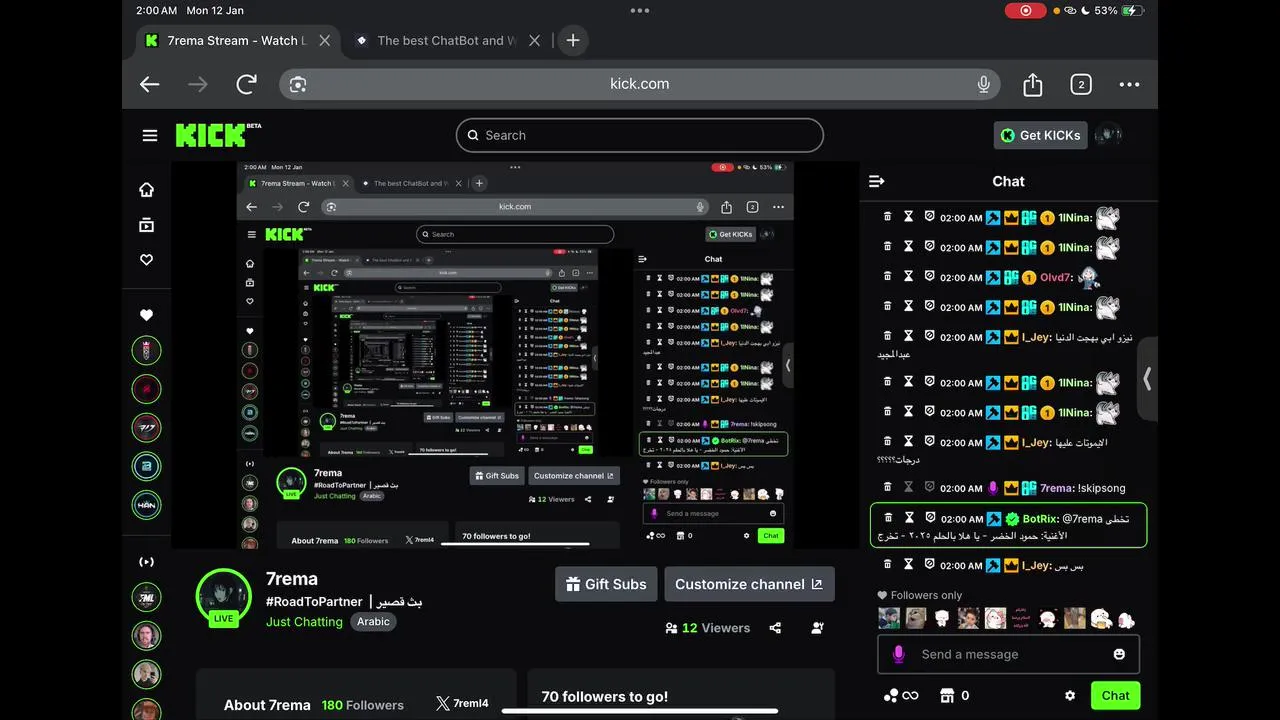
Task: Delete the BotRix chat message
Action: pos(887,518)
